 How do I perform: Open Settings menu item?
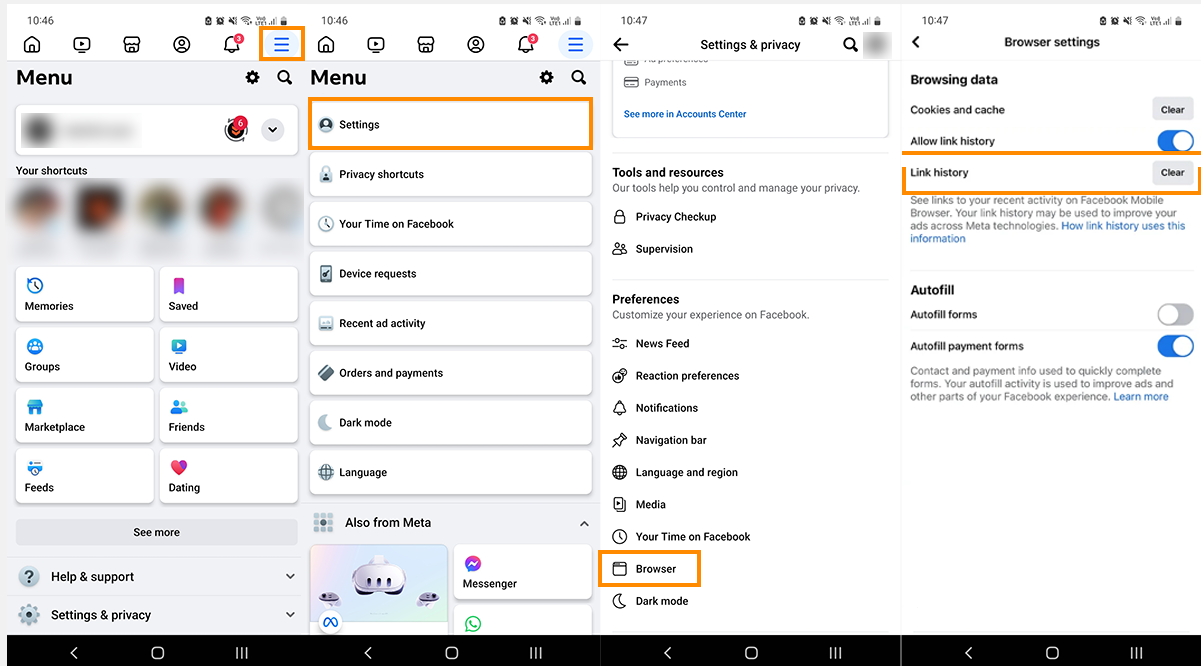coord(451,124)
